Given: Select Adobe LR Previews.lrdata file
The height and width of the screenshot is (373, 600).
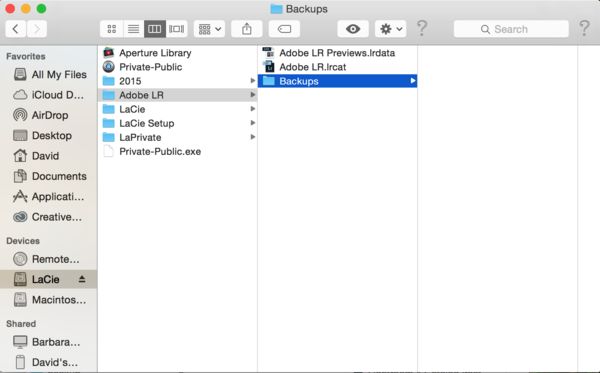Looking at the screenshot, I should 338,53.
